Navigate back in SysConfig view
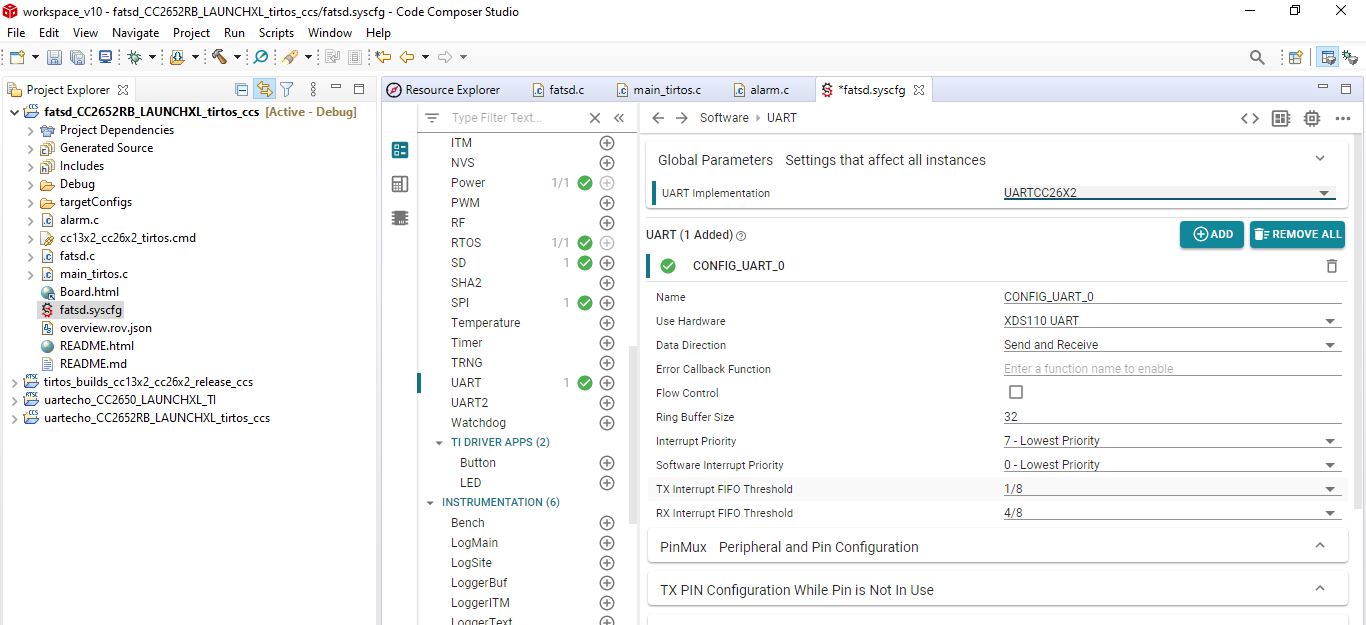 point(658,118)
